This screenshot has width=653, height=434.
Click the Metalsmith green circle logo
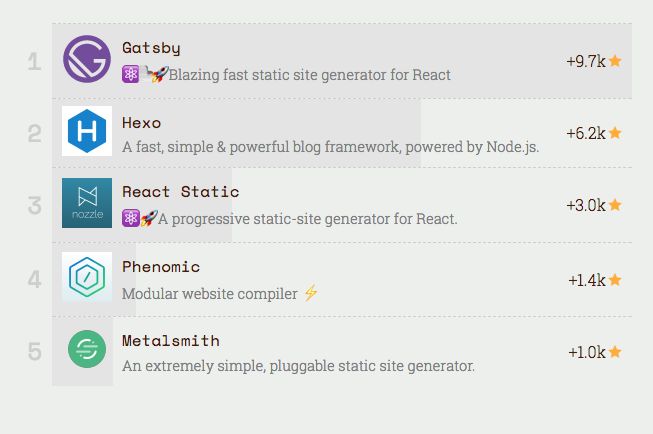[87, 350]
